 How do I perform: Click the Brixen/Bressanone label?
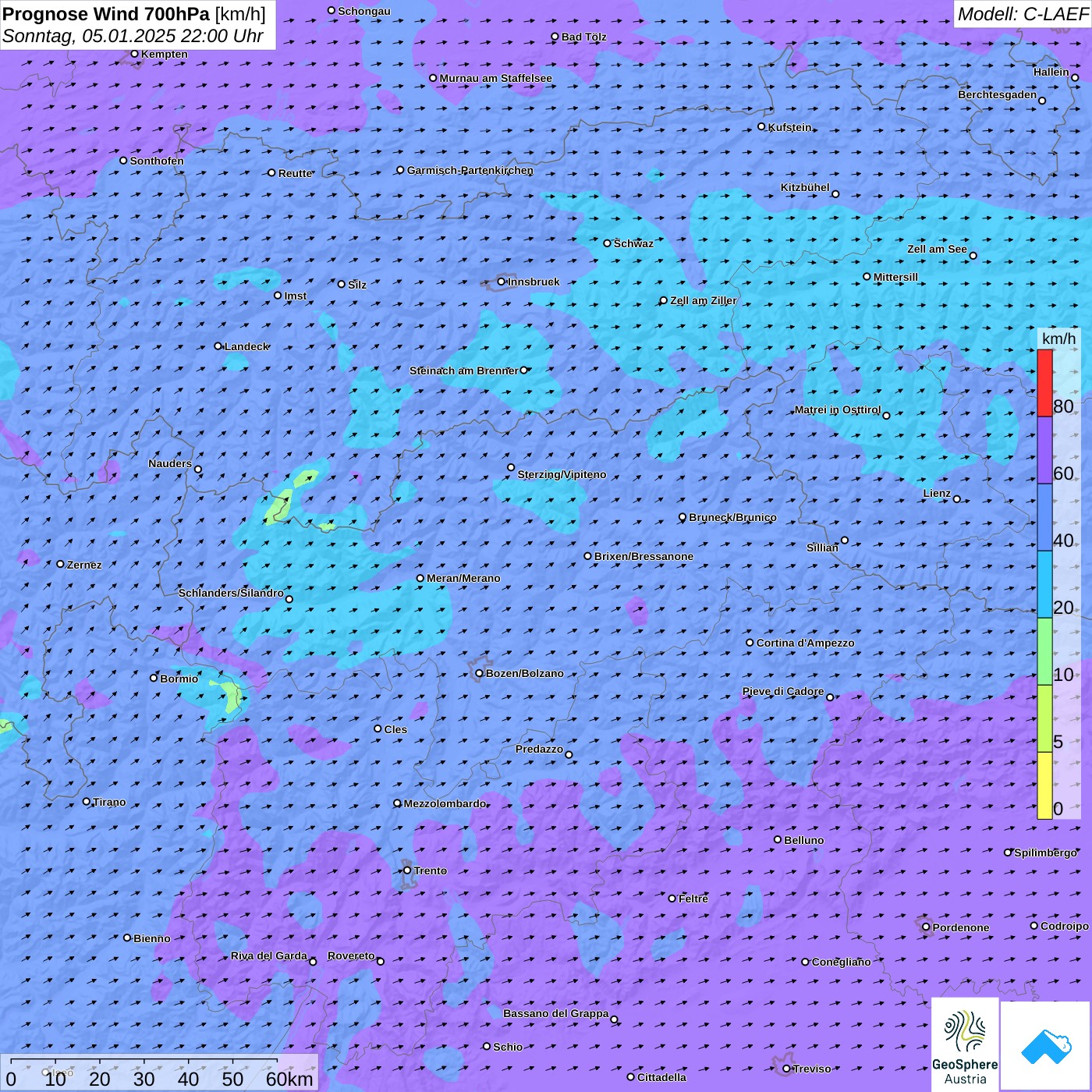point(643,556)
